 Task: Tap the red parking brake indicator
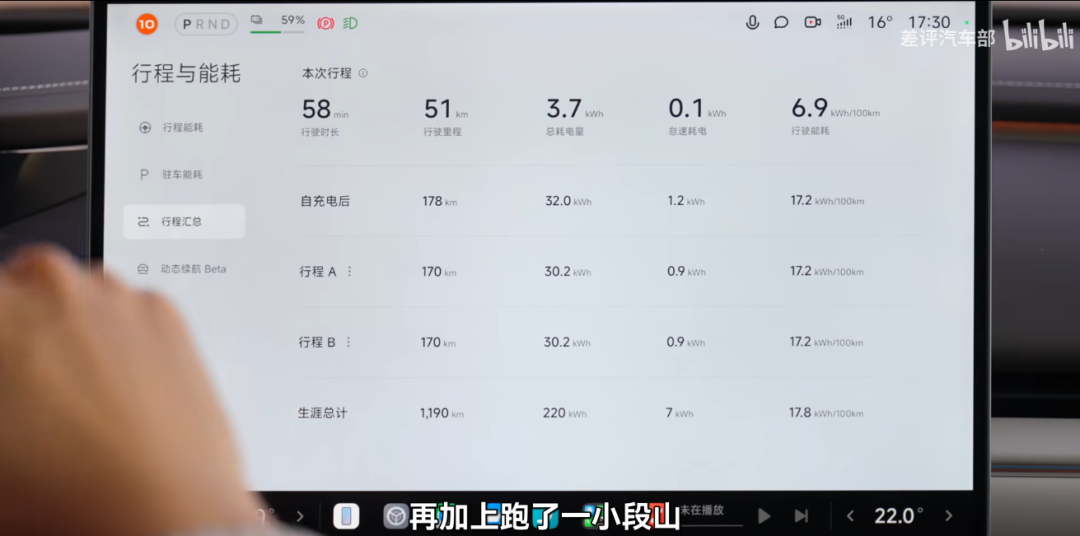(x=325, y=23)
